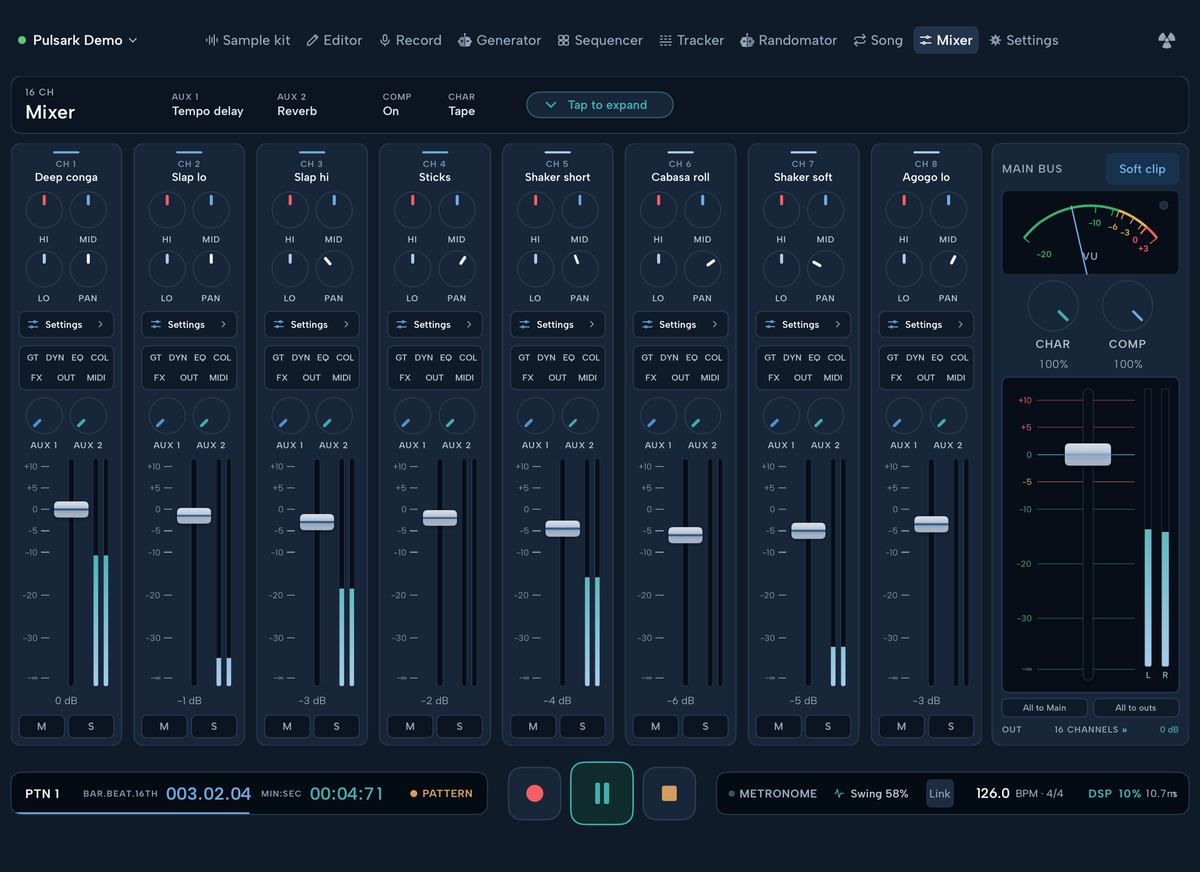Click the Sample kit waveform icon
Screen dimensions: 1200x872
[x=211, y=40]
